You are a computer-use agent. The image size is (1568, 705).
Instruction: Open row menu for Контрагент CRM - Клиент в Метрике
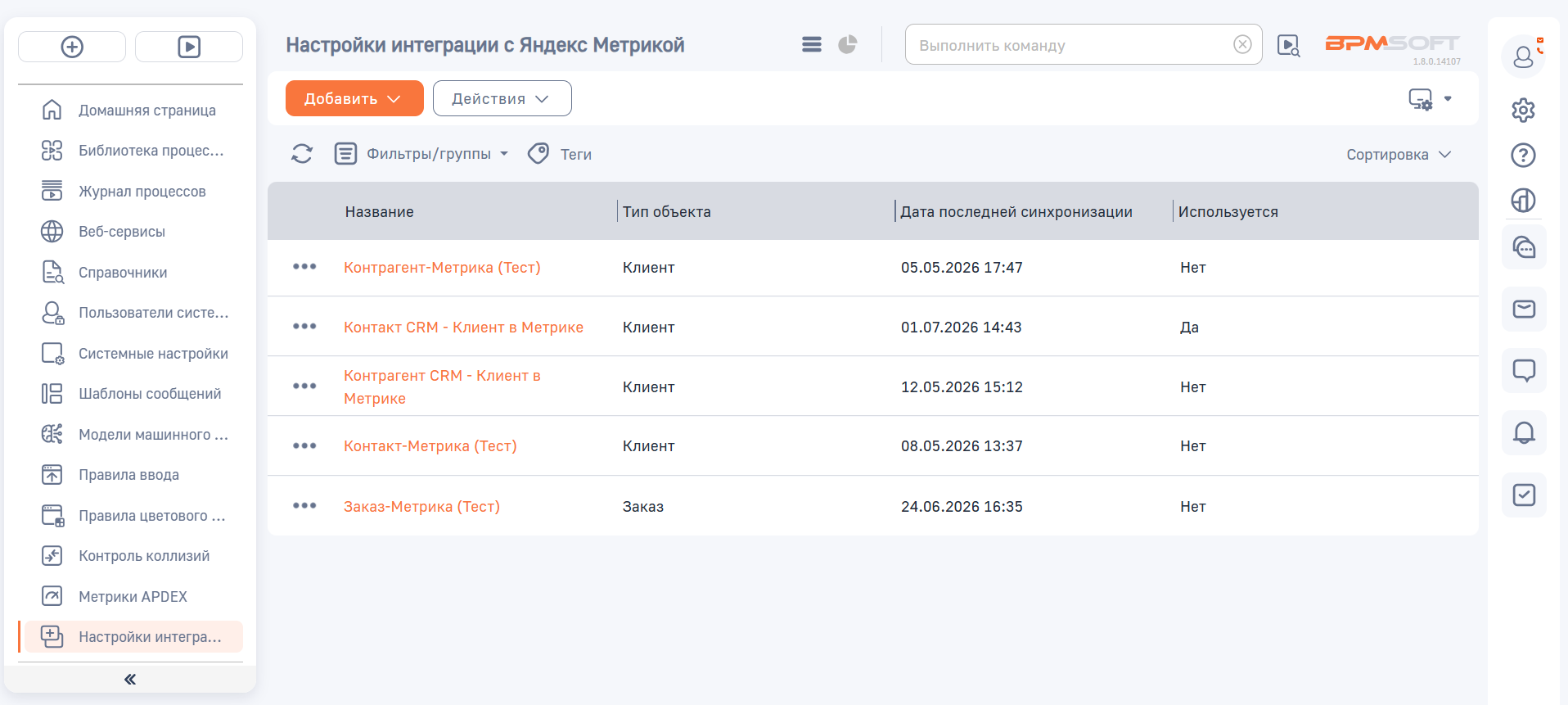(x=304, y=386)
